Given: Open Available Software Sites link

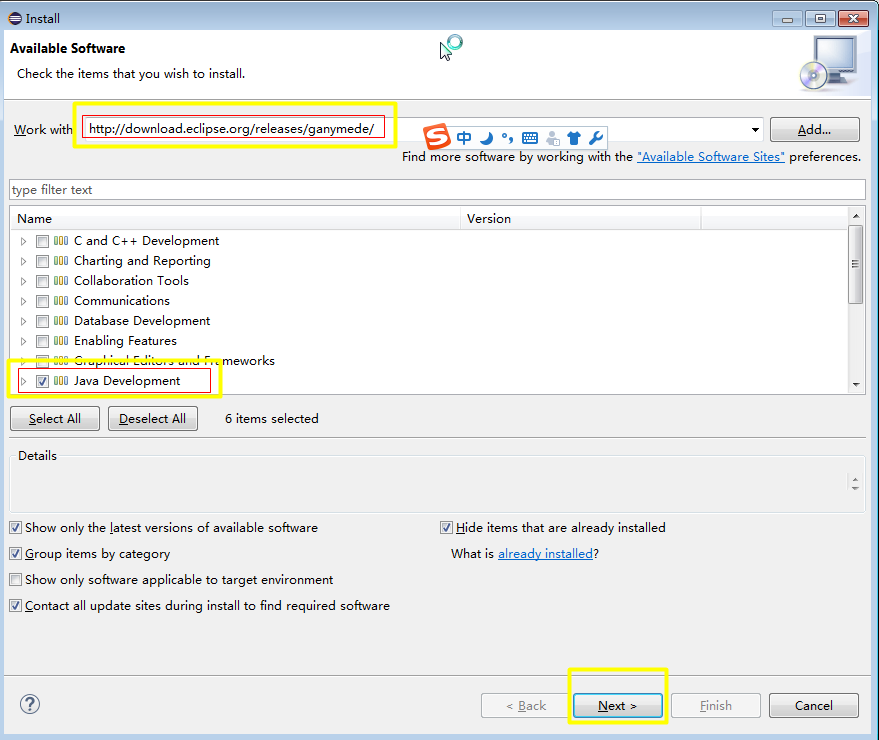Looking at the screenshot, I should [x=711, y=157].
